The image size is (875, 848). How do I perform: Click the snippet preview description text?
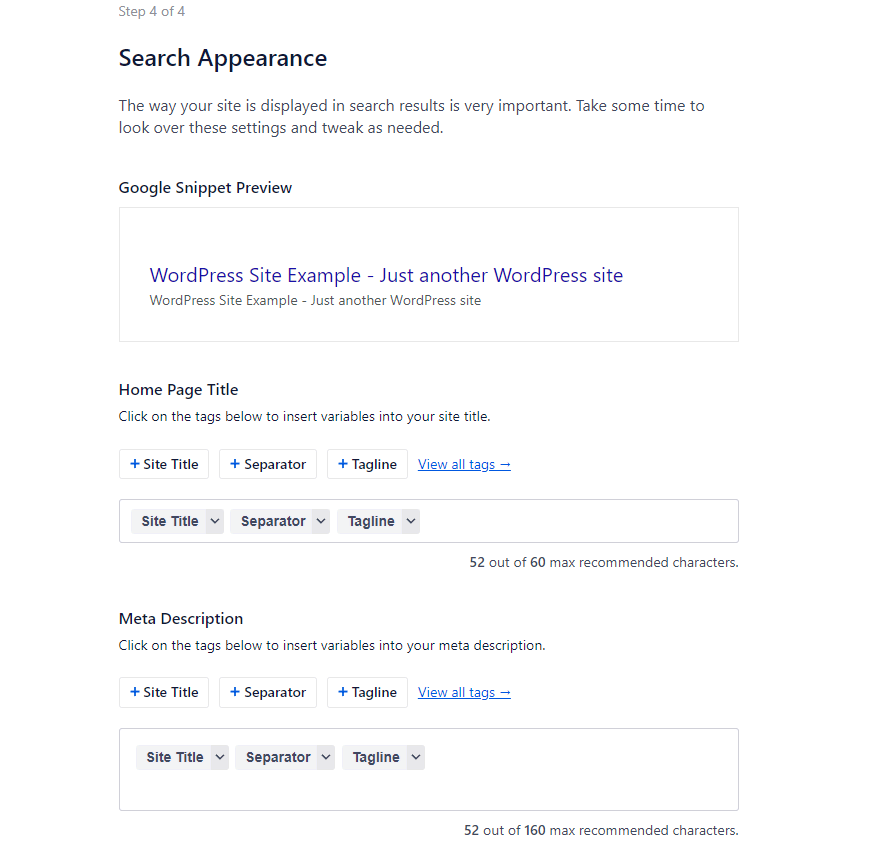tap(315, 300)
